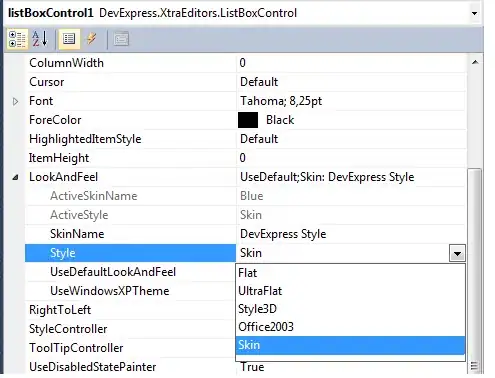Select the highlighted Style property
495x378 pixels.
[130, 253]
